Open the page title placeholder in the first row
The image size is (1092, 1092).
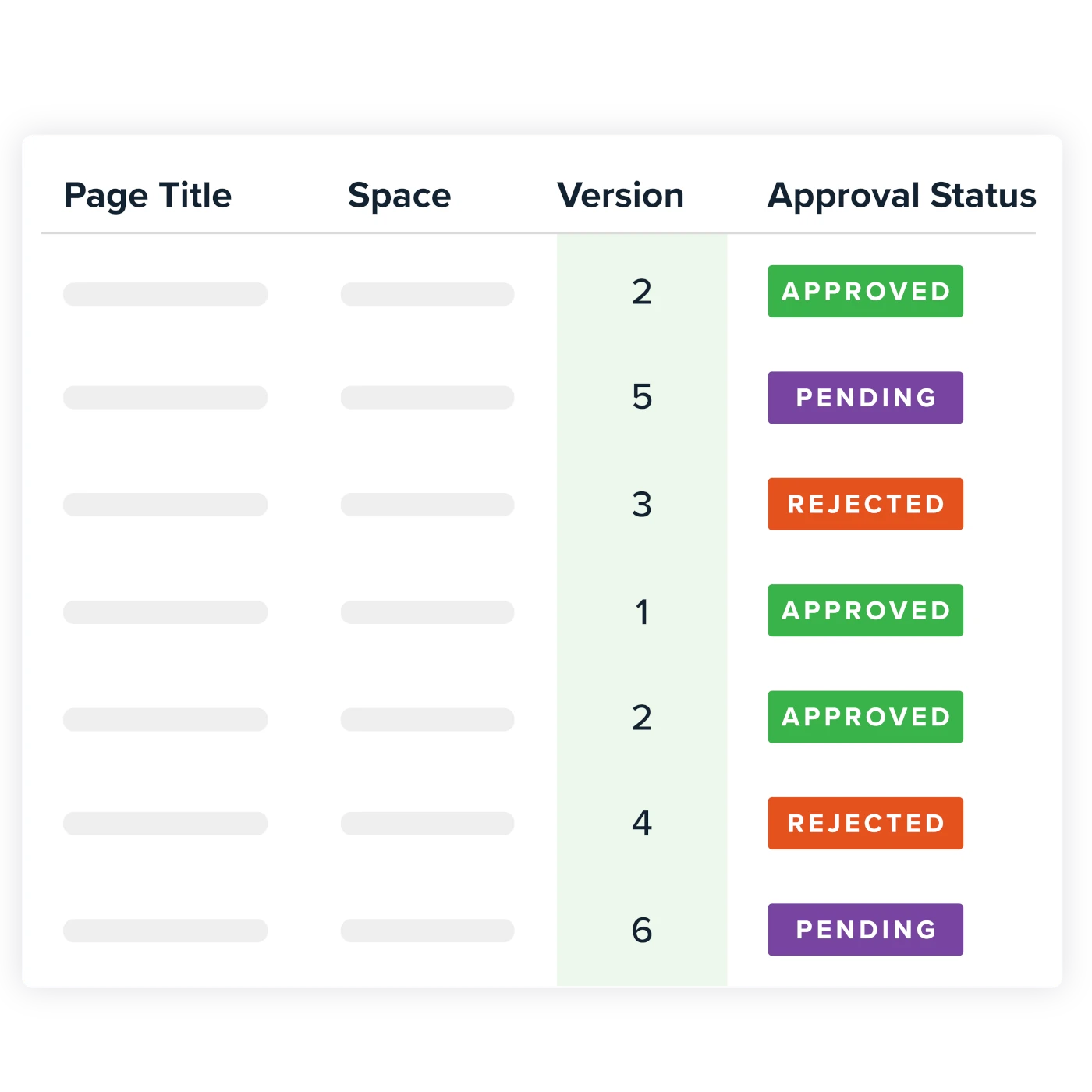[165, 294]
